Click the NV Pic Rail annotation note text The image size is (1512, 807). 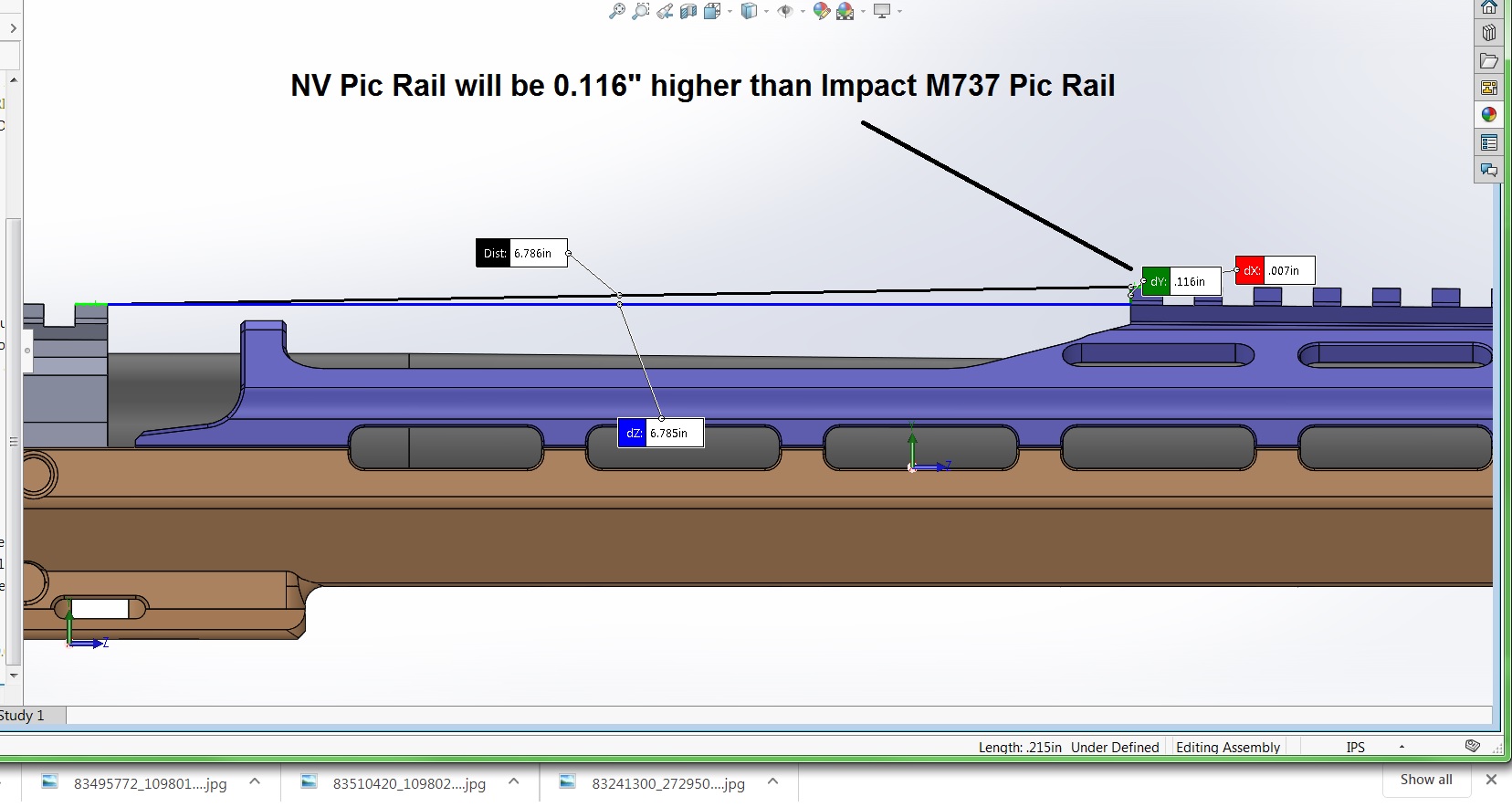703,86
